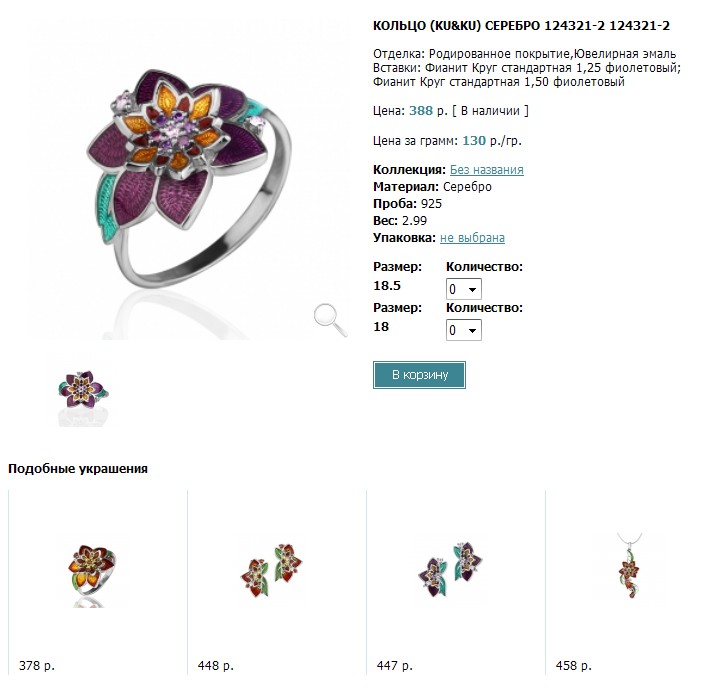Click the 447 р. price label
This screenshot has height=694, width=719.
[394, 665]
